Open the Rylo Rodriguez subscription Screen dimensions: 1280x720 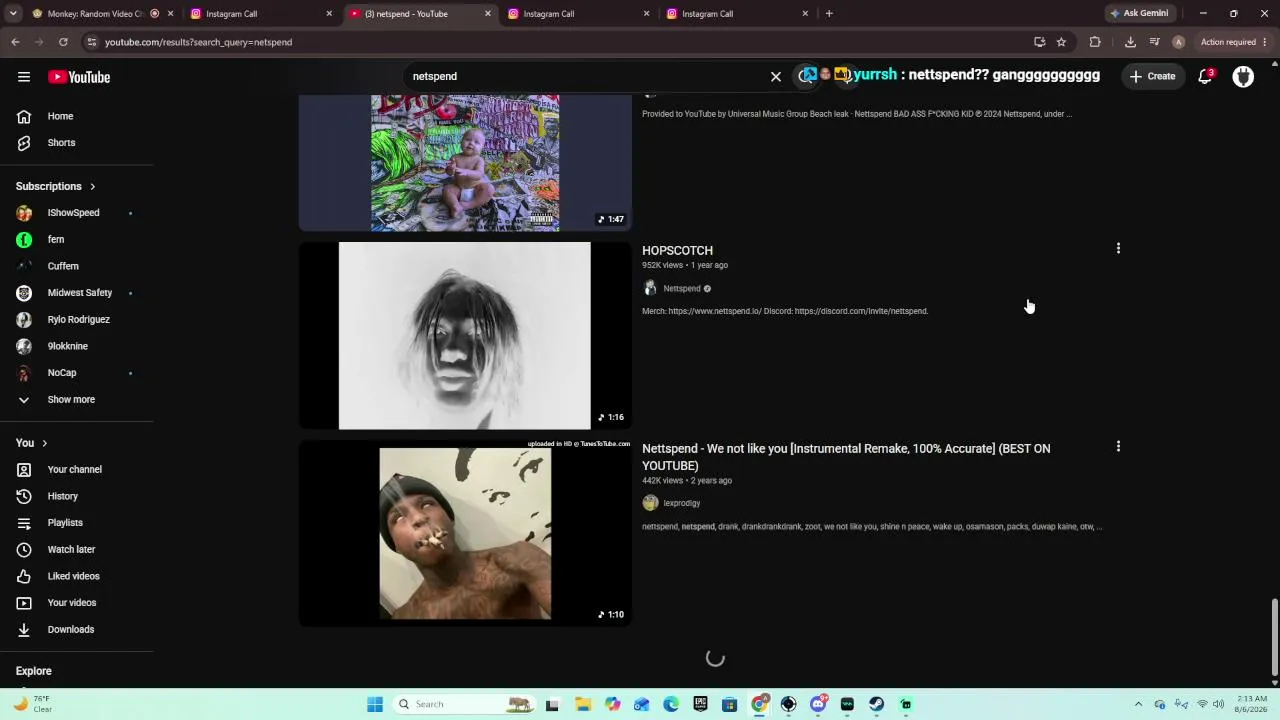(78, 320)
